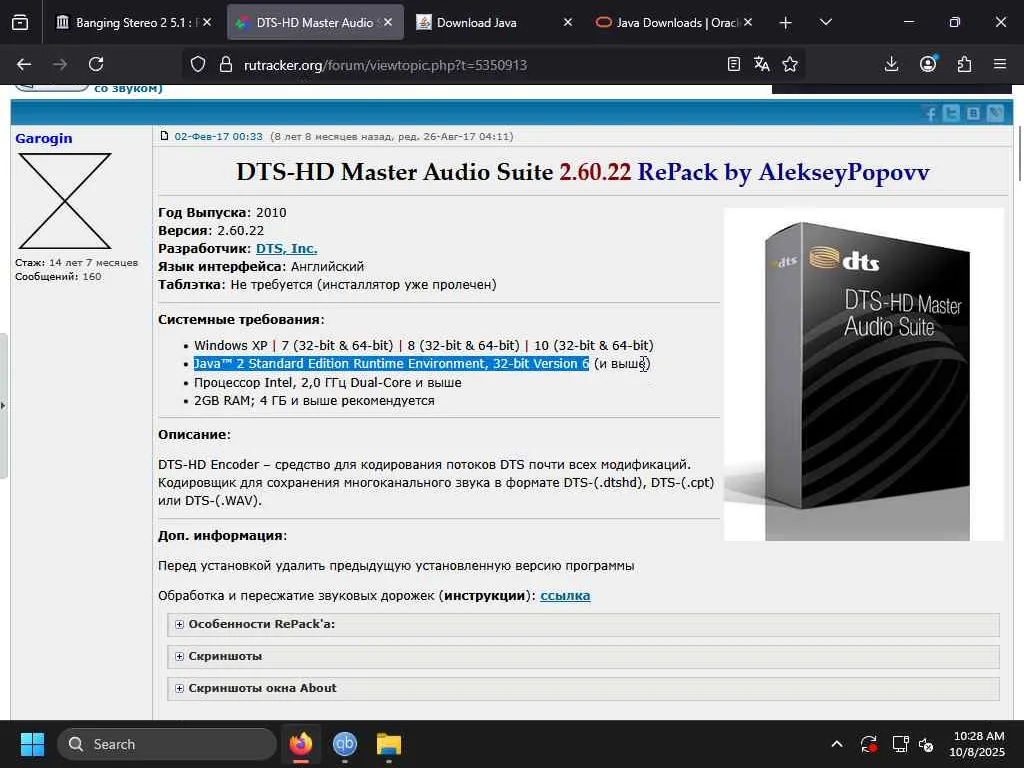Go back to previous page
This screenshot has width=1024, height=768.
24,64
